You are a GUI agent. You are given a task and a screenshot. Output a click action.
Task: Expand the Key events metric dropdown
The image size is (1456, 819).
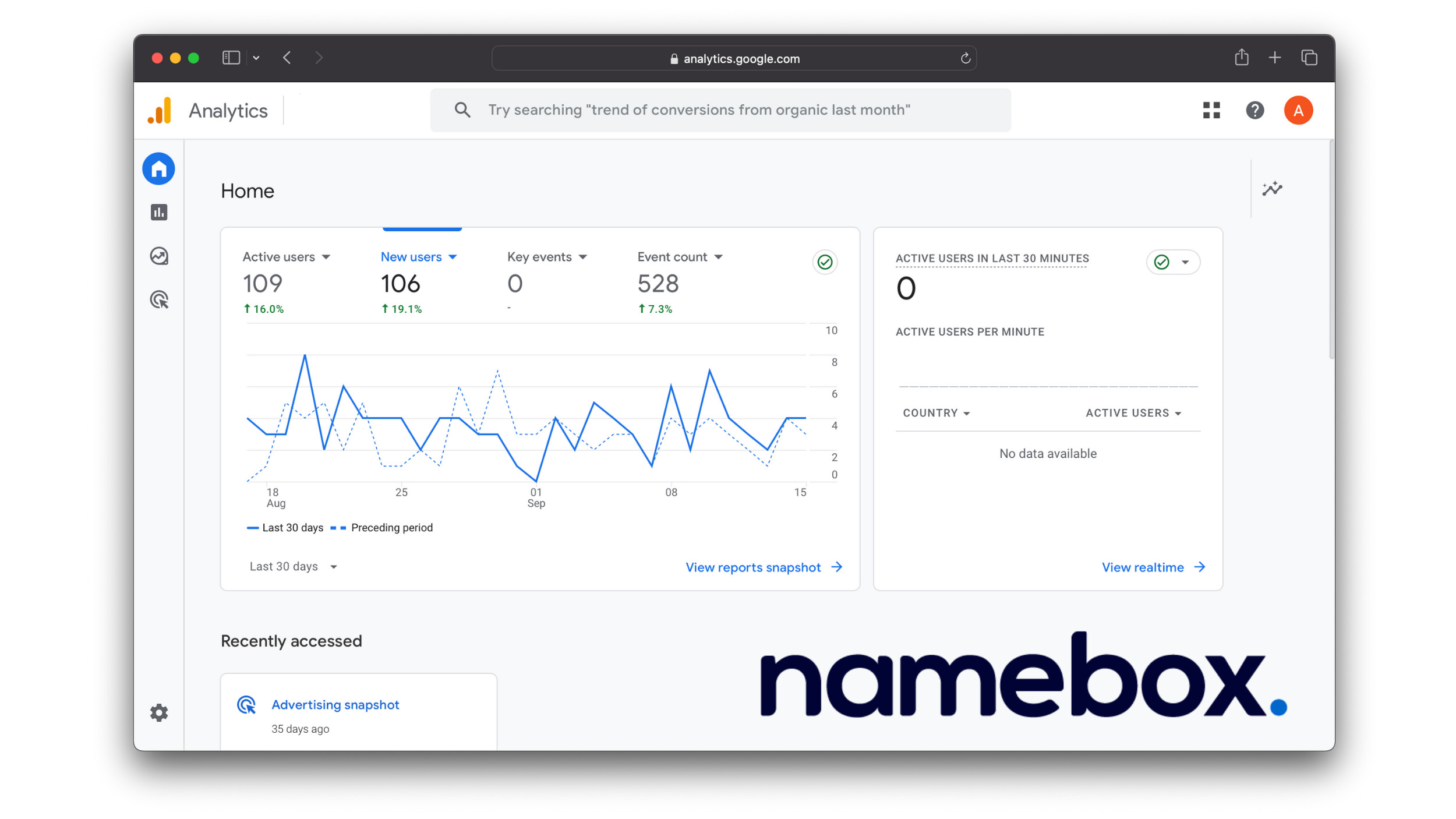pyautogui.click(x=583, y=257)
